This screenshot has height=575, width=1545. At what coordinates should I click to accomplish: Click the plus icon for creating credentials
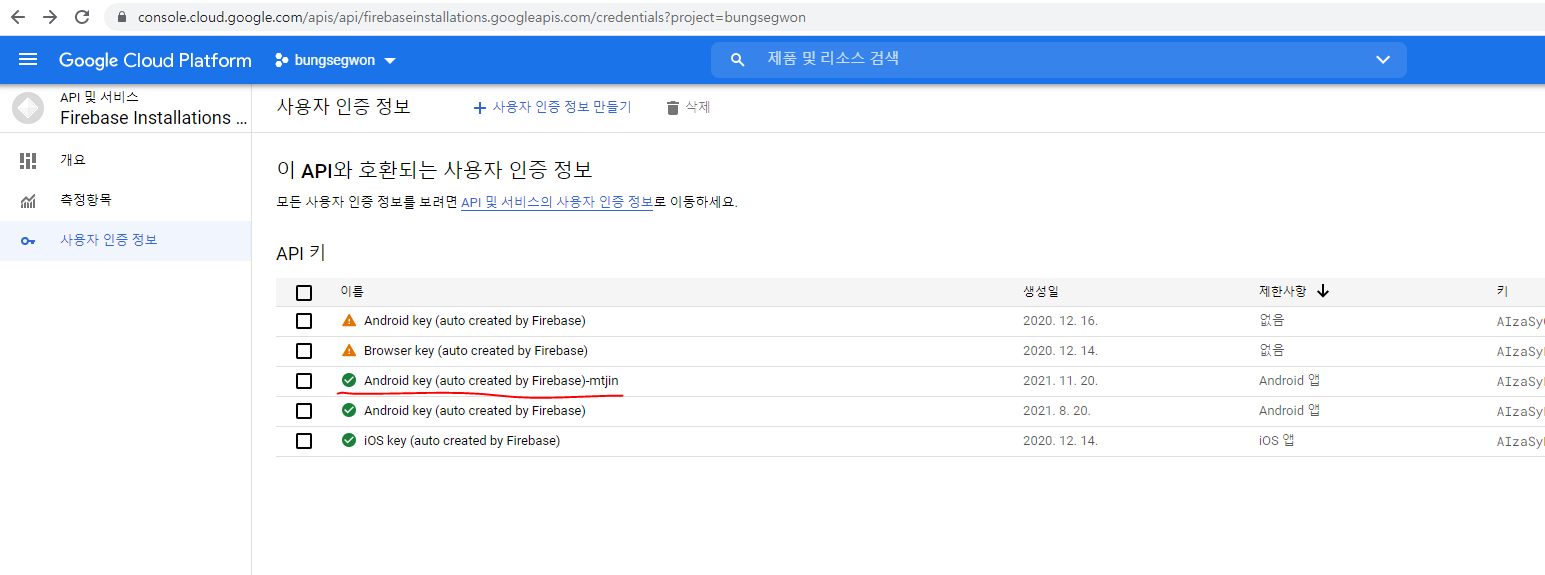479,108
